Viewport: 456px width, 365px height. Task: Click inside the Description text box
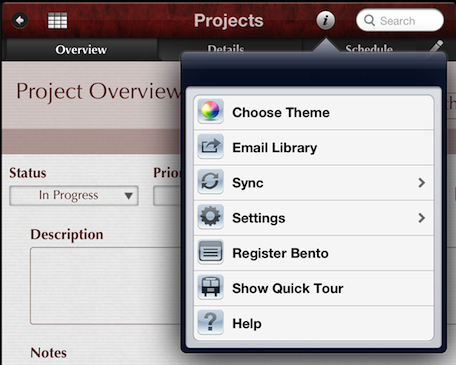(105, 286)
